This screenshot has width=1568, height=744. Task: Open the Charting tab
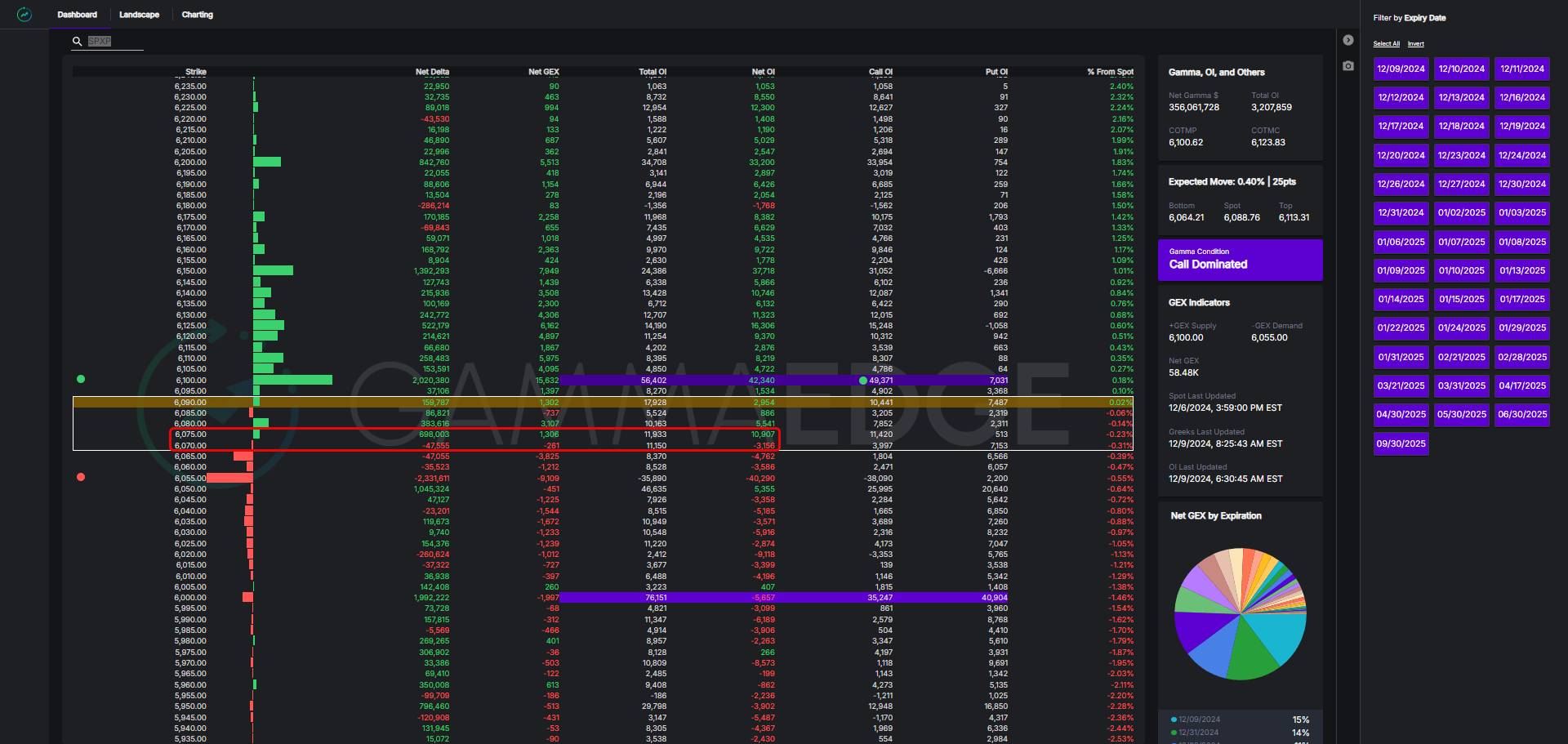[197, 15]
